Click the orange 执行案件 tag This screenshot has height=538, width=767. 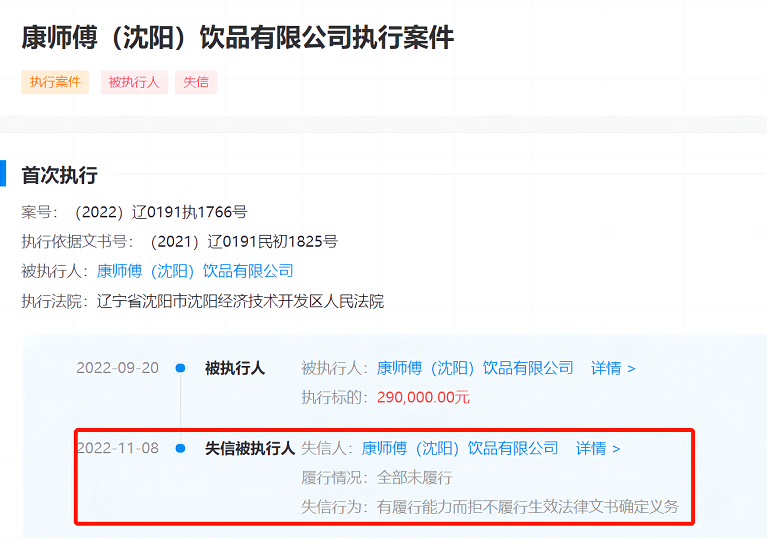click(55, 82)
